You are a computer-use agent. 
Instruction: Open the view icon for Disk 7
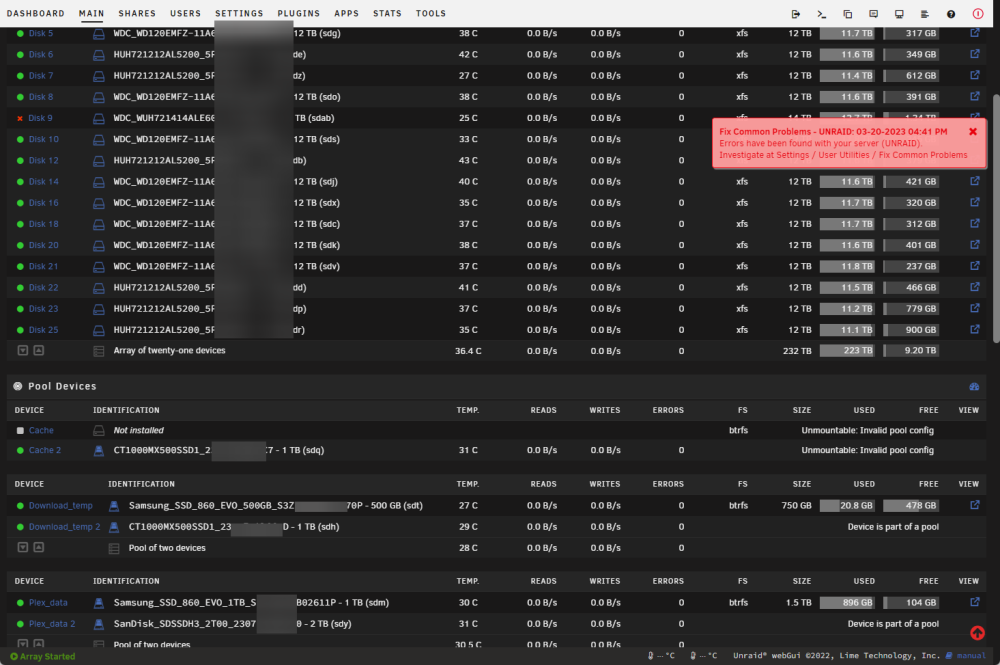tap(974, 75)
